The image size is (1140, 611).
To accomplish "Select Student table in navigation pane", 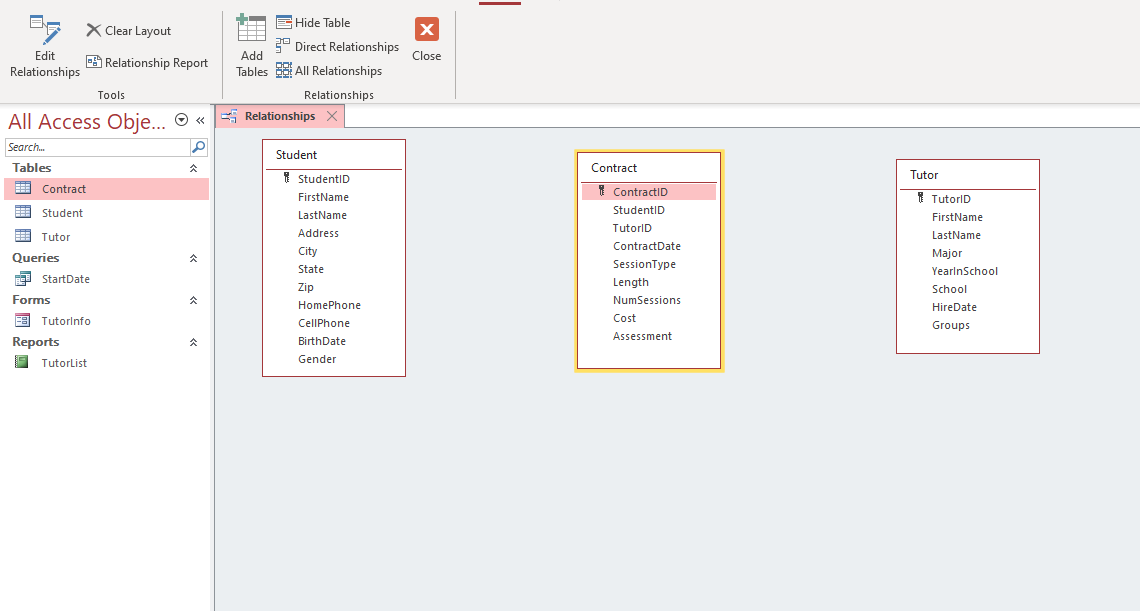I will pos(107,213).
